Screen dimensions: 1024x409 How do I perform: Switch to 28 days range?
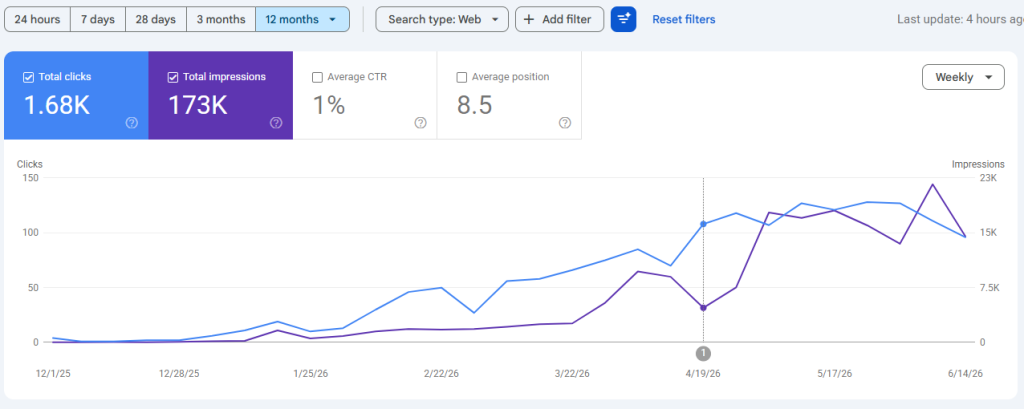pyautogui.click(x=156, y=20)
